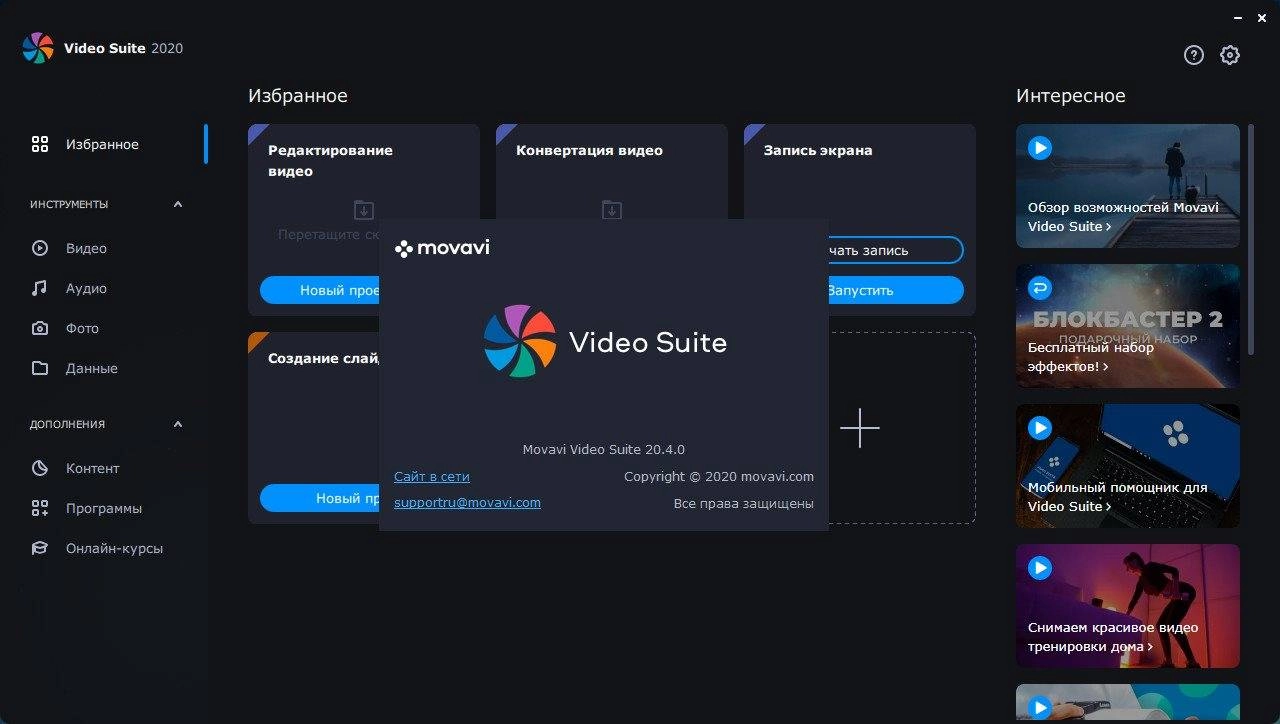The image size is (1280, 724).
Task: Click the Все права защищены text
Action: pyautogui.click(x=744, y=503)
